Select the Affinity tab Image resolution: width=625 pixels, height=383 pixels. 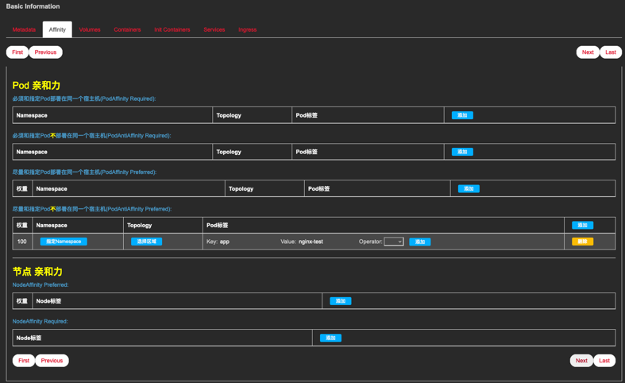point(57,29)
